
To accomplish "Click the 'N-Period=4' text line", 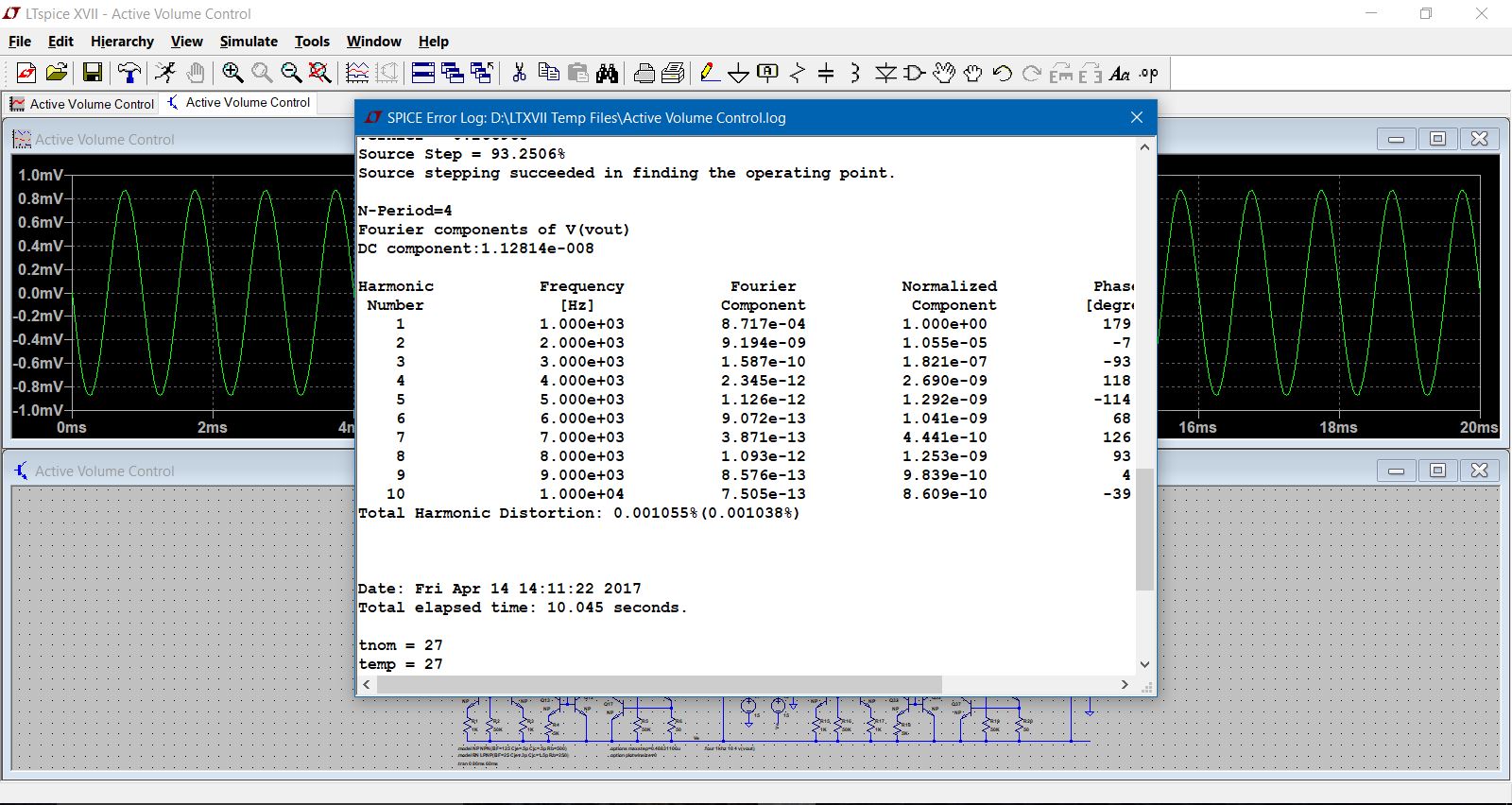I will click(x=405, y=211).
